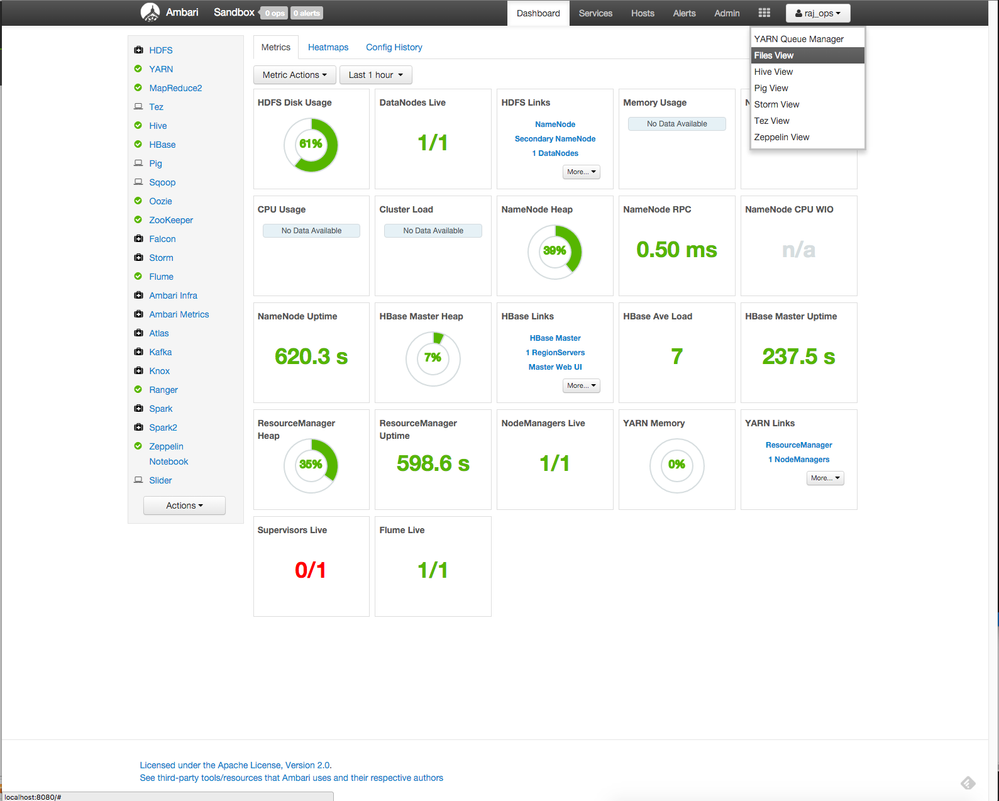Choose Pig View in the menu
999x801 pixels.
coord(808,88)
